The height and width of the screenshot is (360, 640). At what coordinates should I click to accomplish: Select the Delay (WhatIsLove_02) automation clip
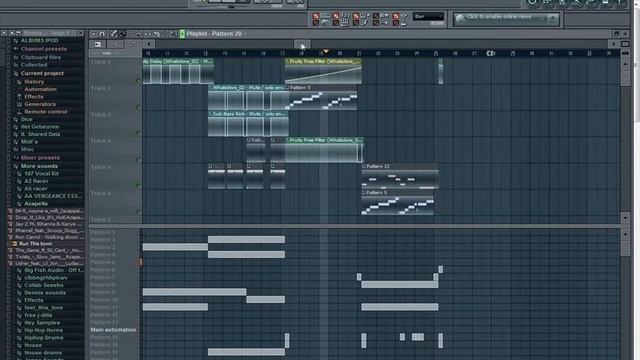coord(178,71)
